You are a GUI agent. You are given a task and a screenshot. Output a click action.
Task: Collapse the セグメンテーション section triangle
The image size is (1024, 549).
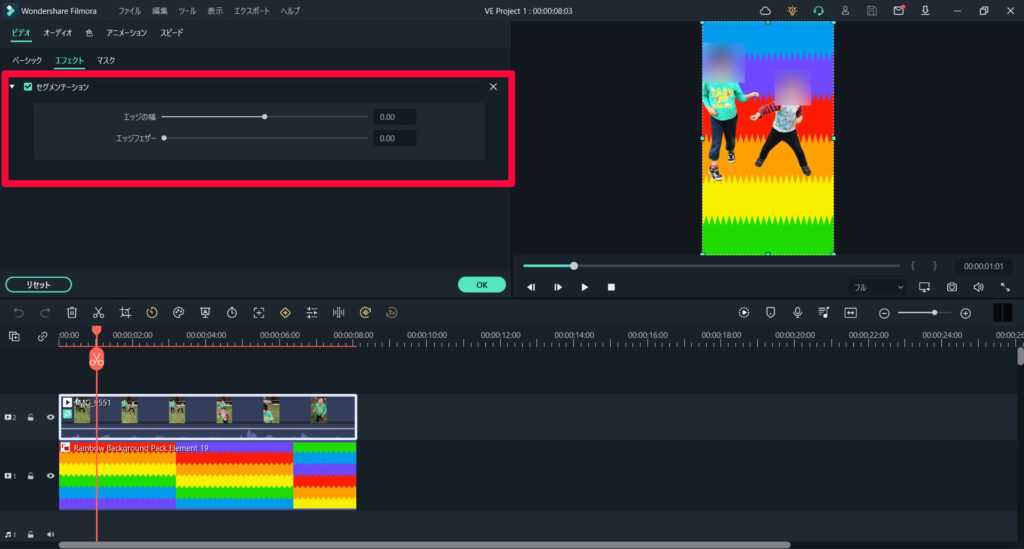pos(12,87)
